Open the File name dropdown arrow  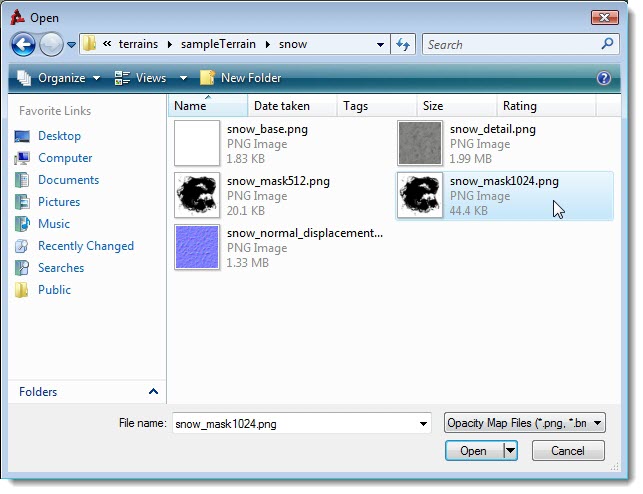point(423,423)
